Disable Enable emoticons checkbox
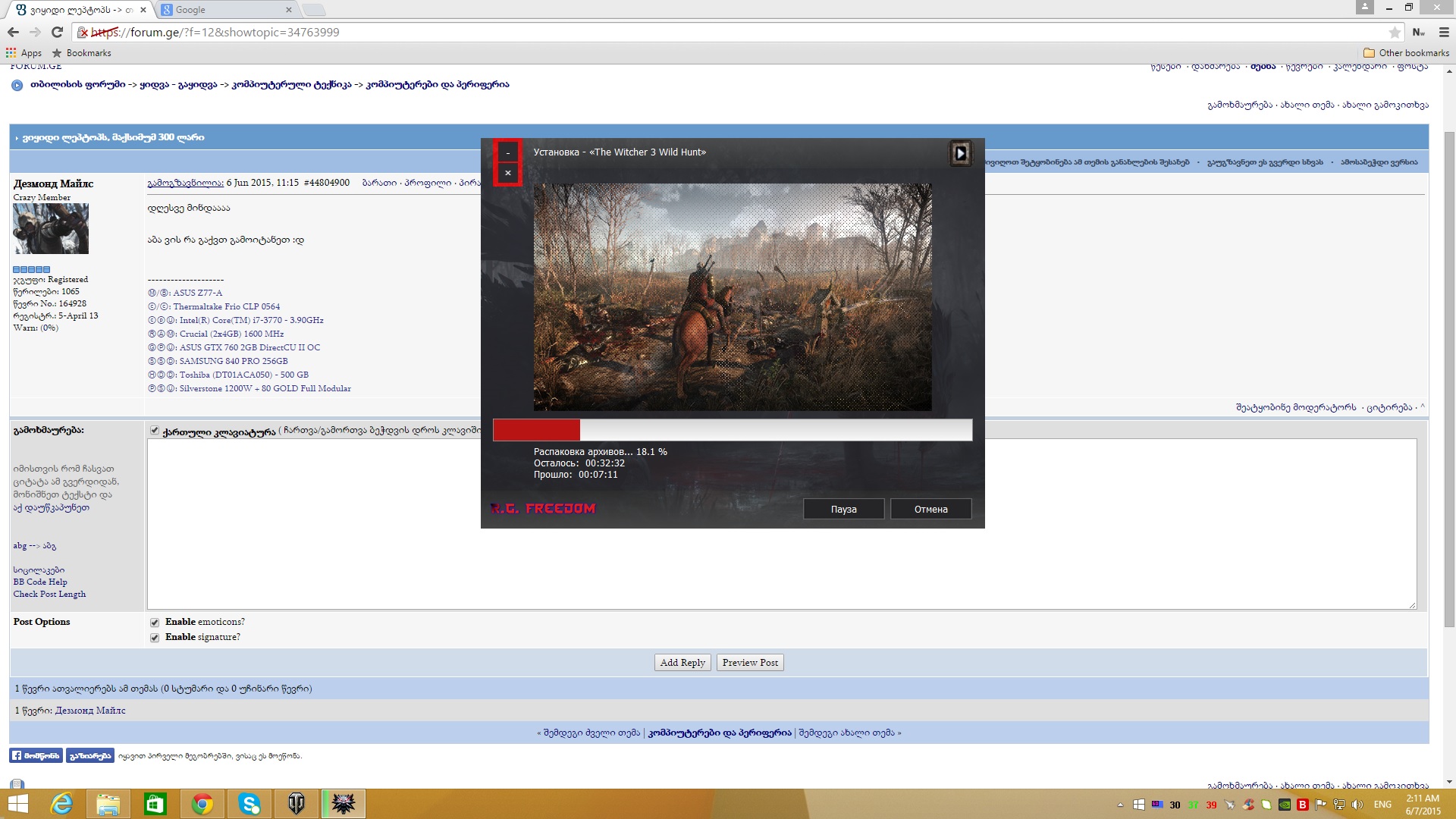The image size is (1456, 819). tap(155, 623)
